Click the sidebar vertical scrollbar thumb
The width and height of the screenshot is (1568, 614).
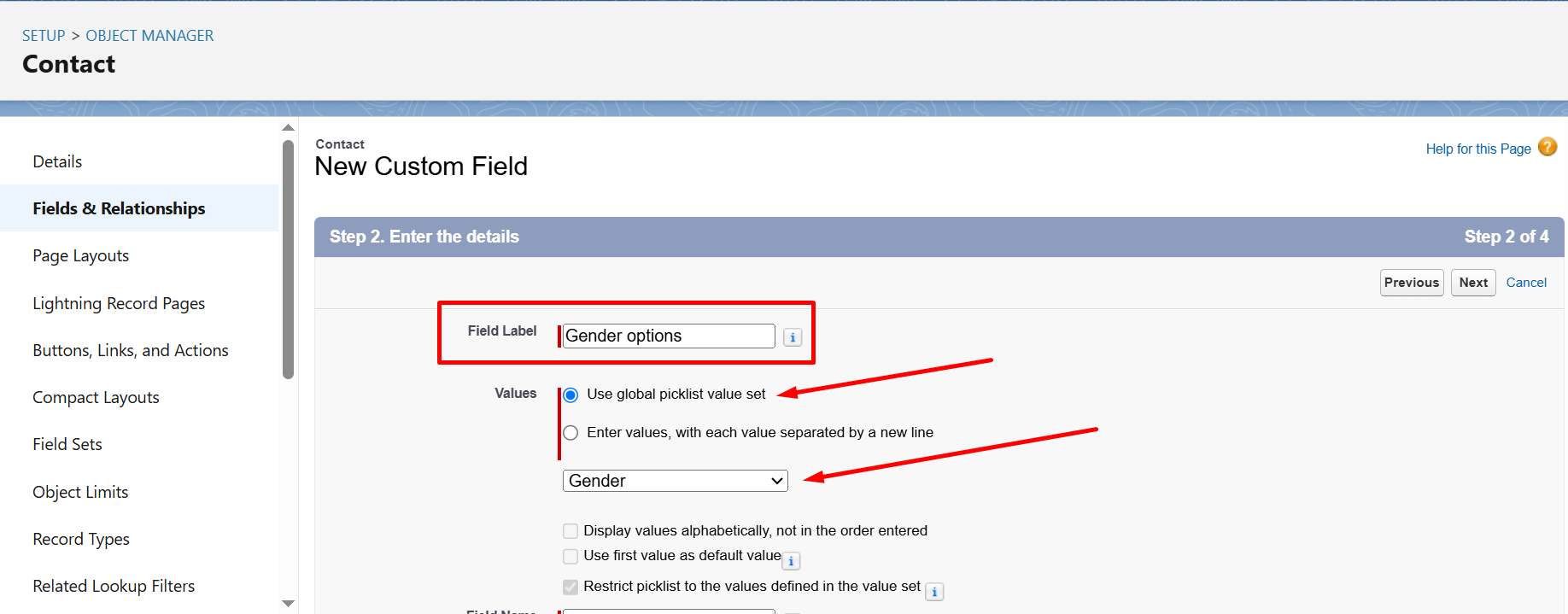[288, 259]
